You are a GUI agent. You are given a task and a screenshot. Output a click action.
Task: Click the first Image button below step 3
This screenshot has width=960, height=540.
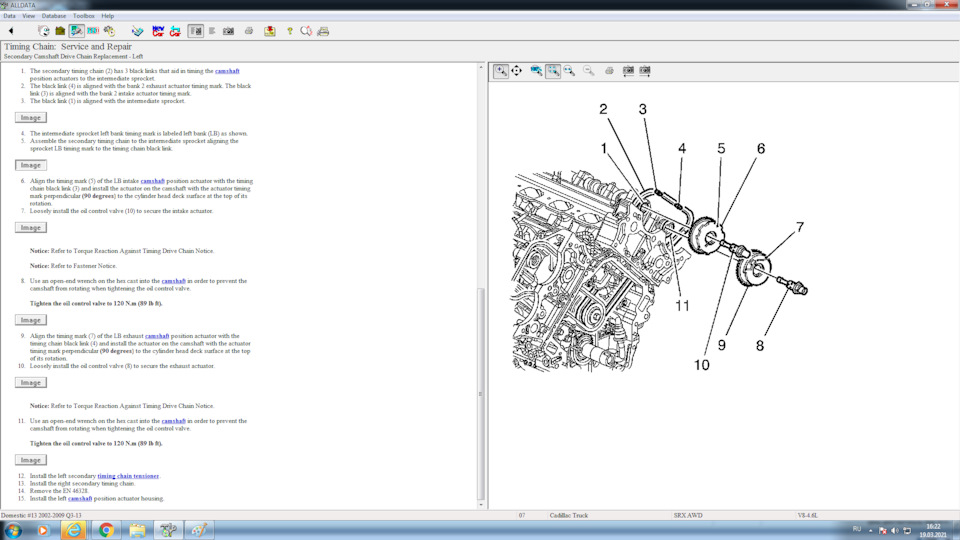30,118
